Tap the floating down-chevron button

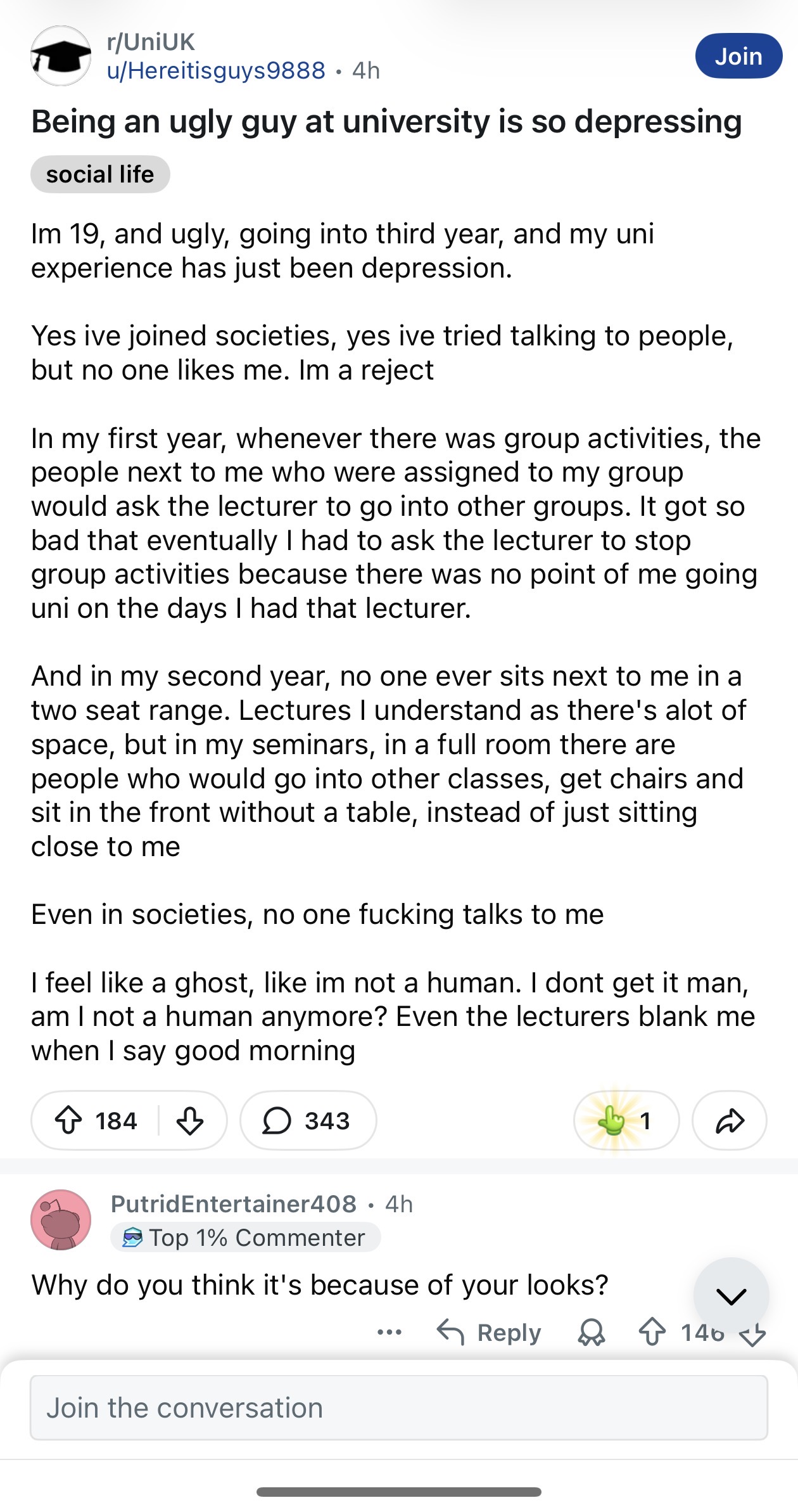[731, 1296]
